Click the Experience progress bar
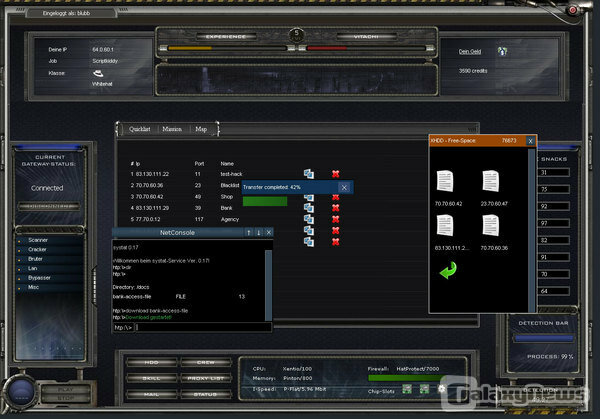 point(227,48)
